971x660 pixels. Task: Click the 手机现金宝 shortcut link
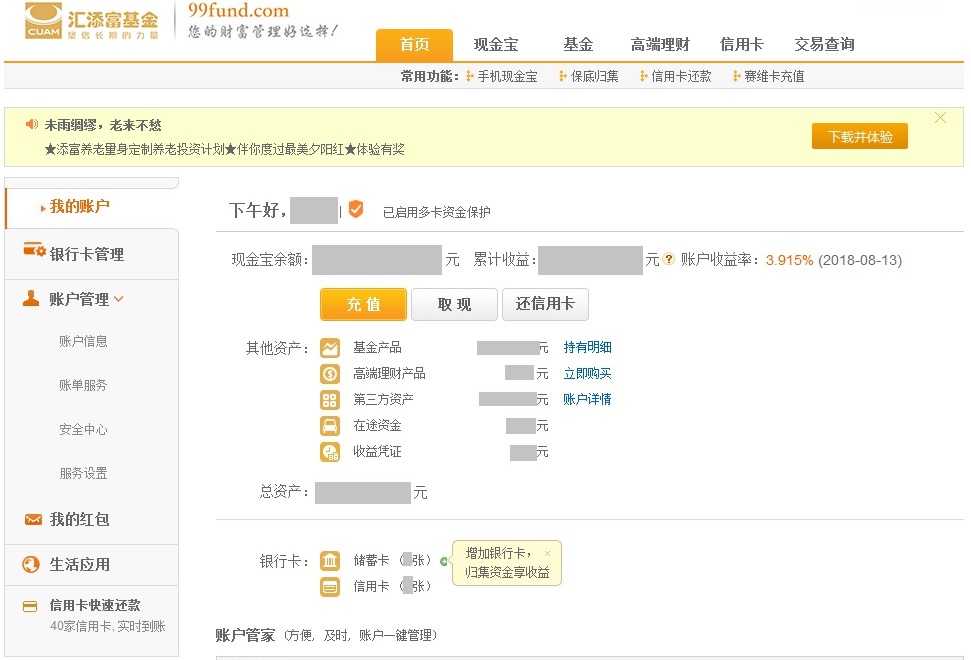click(x=506, y=76)
